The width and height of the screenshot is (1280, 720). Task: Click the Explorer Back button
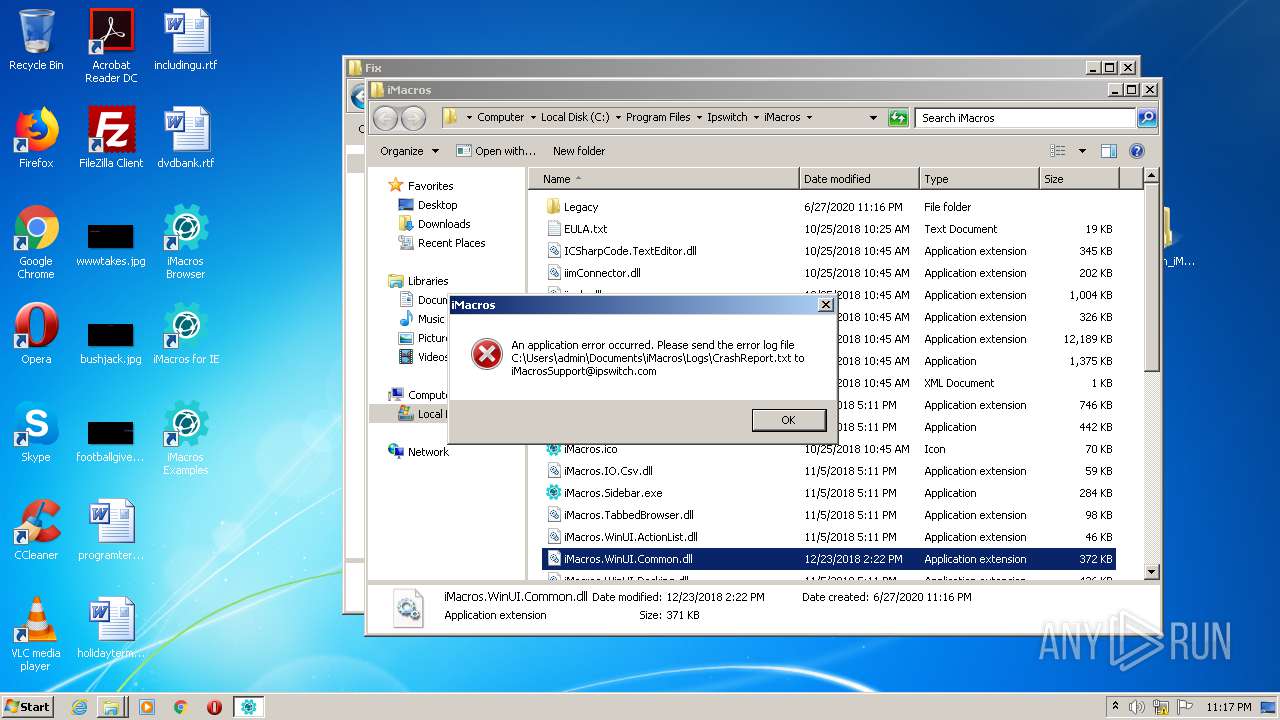tap(386, 118)
